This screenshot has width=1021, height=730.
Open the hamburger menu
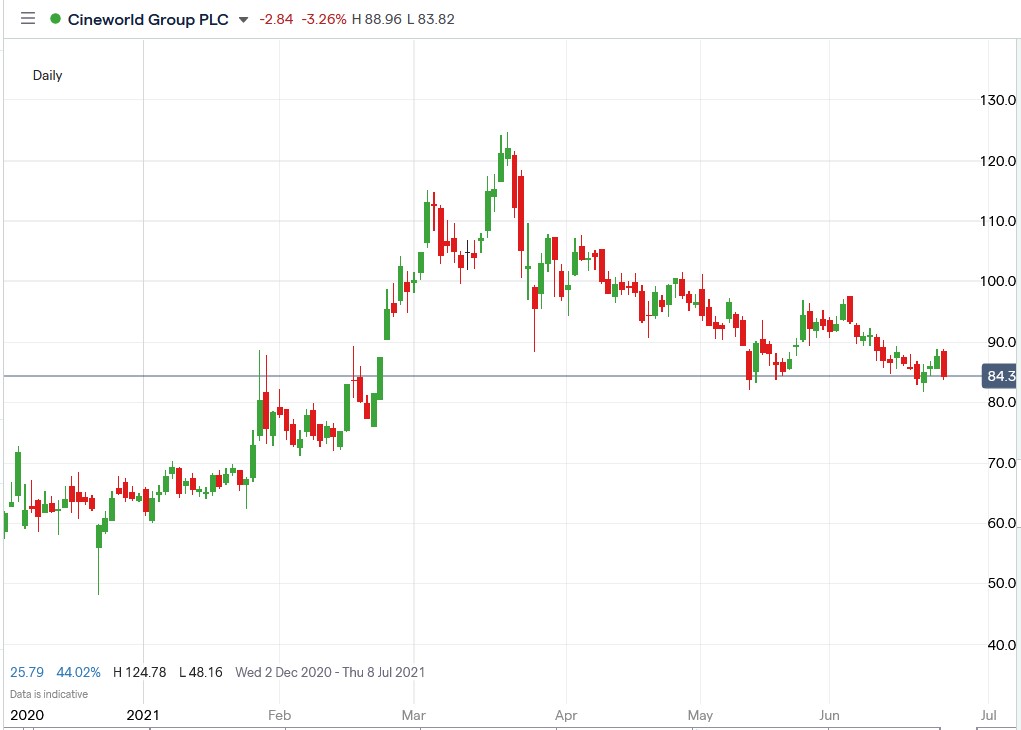click(27, 18)
